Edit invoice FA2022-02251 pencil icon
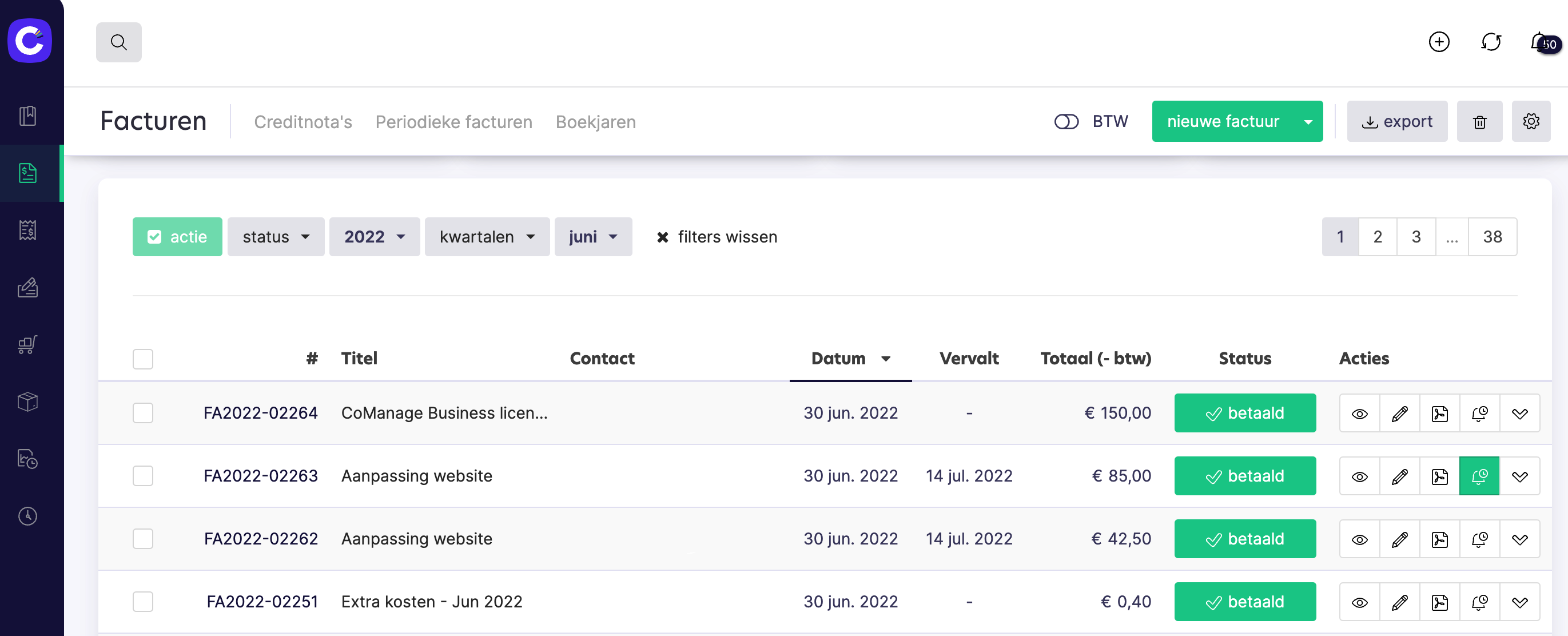 tap(1399, 602)
